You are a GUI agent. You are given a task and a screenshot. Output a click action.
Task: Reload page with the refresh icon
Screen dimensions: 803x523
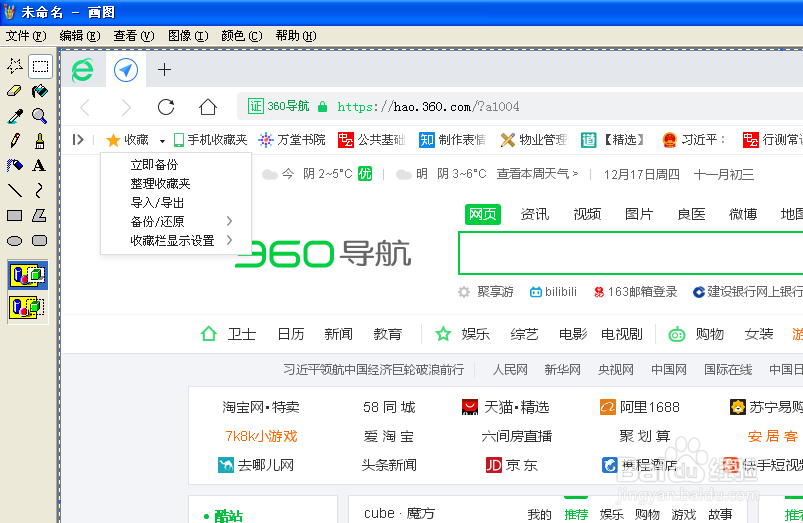[x=166, y=107]
